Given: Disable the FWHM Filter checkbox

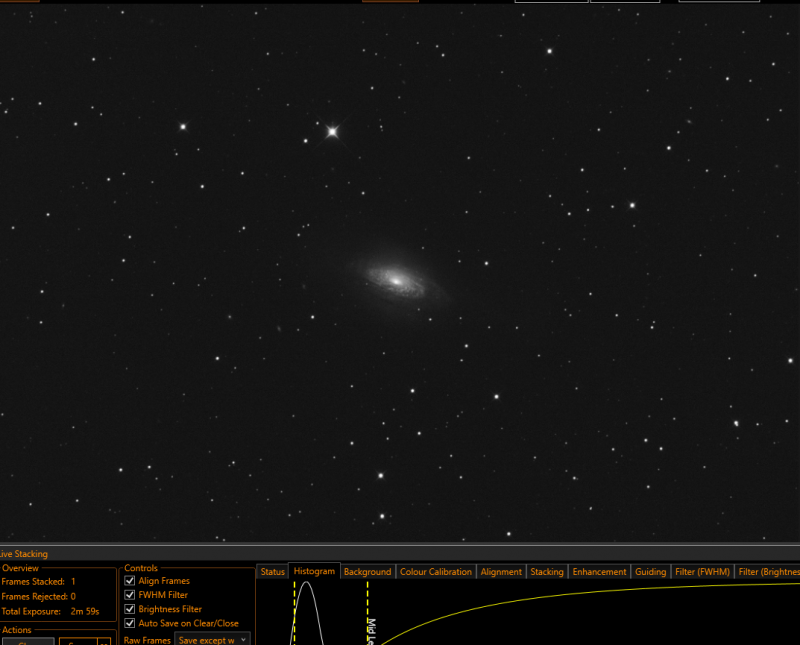Looking at the screenshot, I should 130,595.
